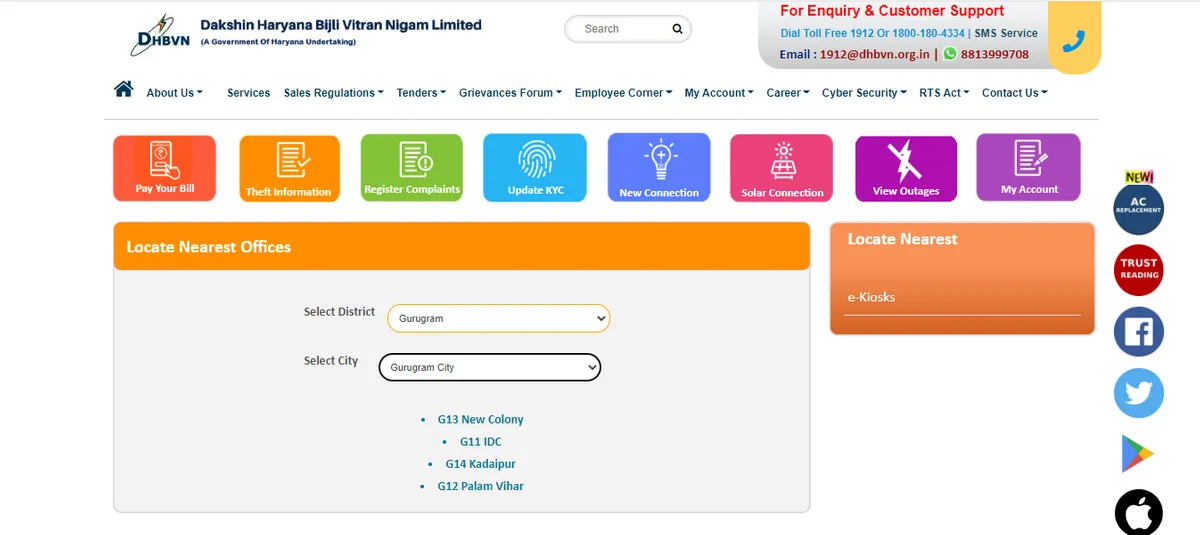This screenshot has width=1200, height=535.
Task: Click the G12 Palam Vihar link
Action: (480, 486)
